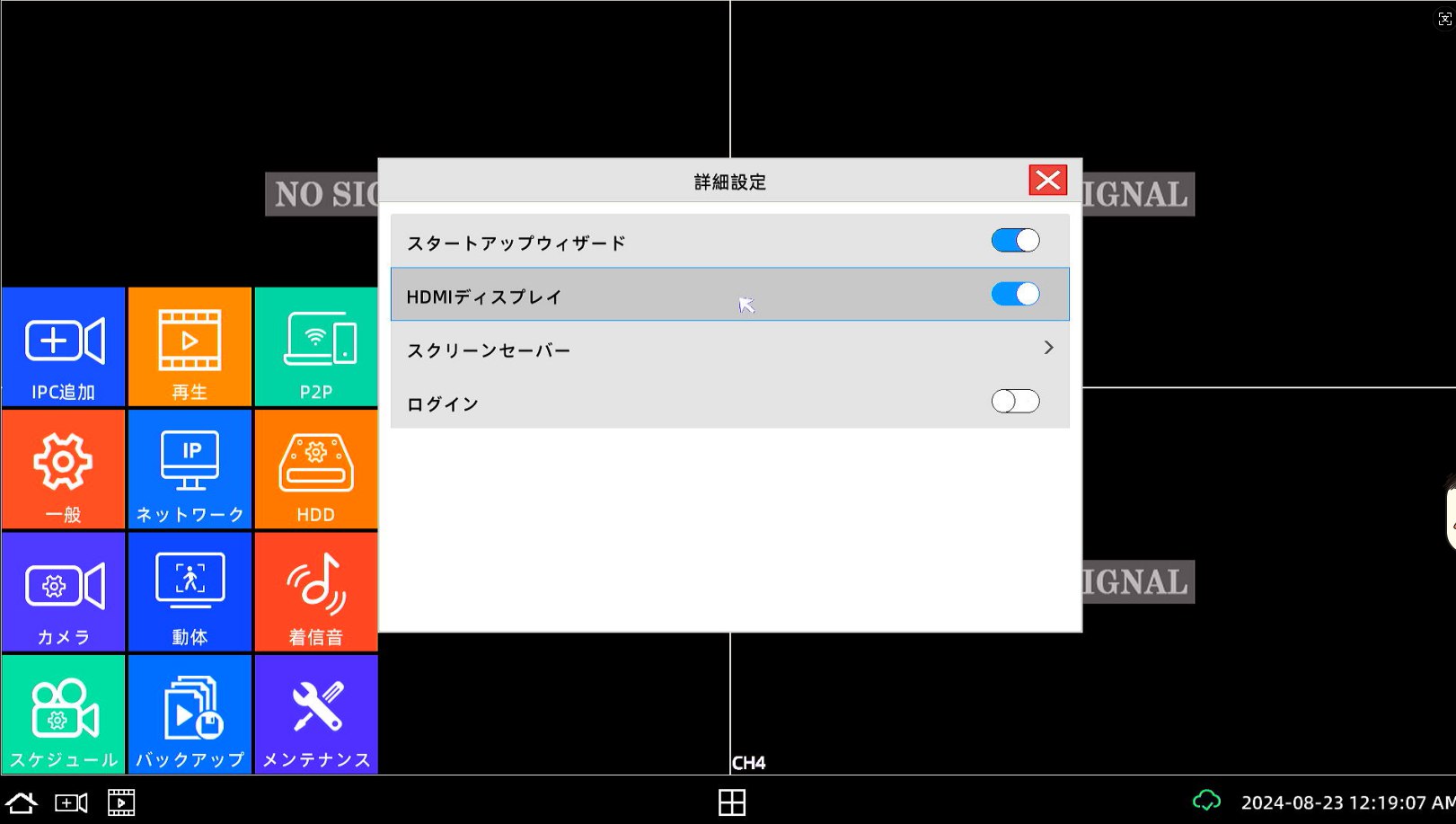The height and width of the screenshot is (824, 1456).
Task: Open the IPC追加 camera add tile
Action: coord(63,347)
